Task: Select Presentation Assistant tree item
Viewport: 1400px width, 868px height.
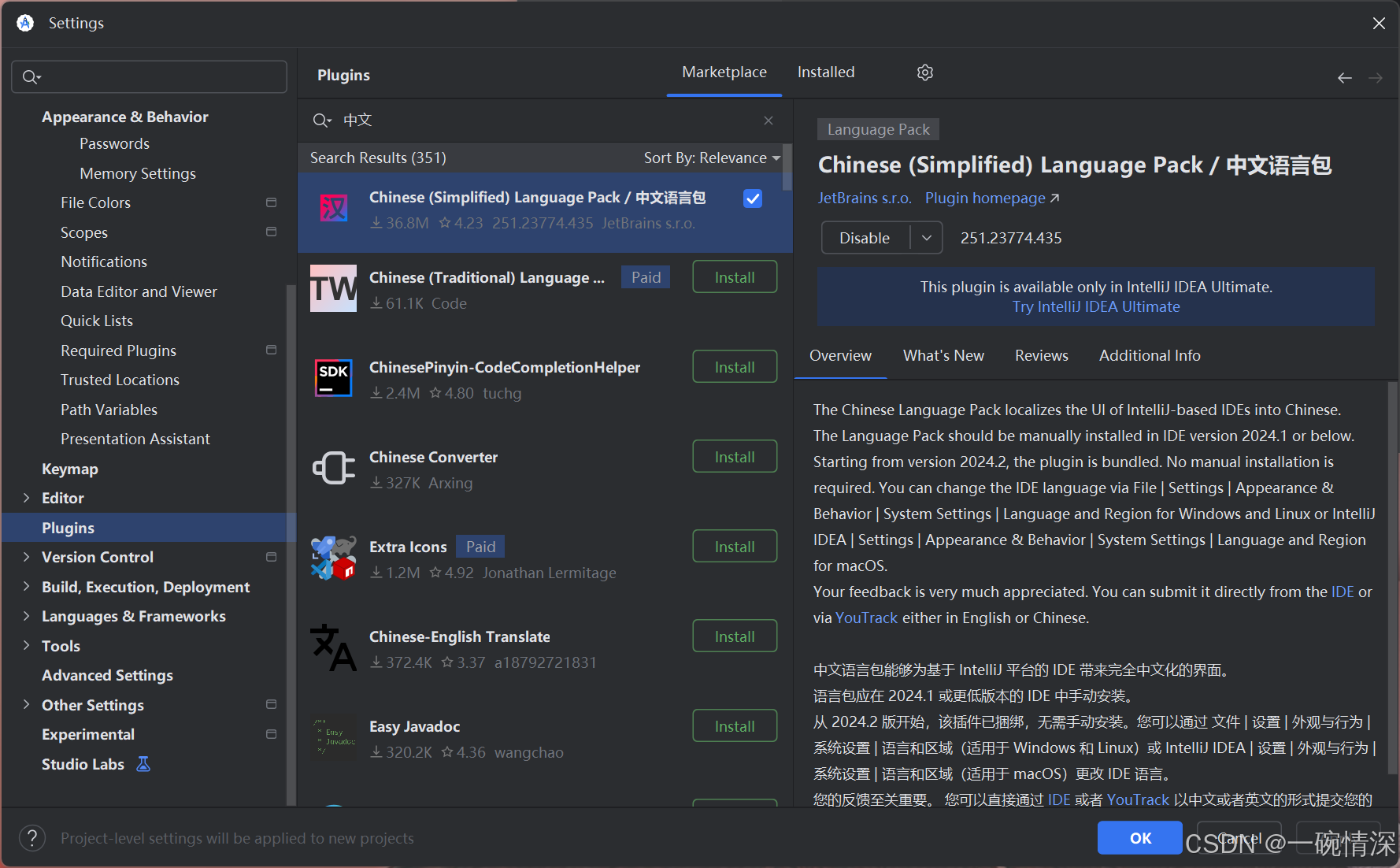Action: pos(135,439)
